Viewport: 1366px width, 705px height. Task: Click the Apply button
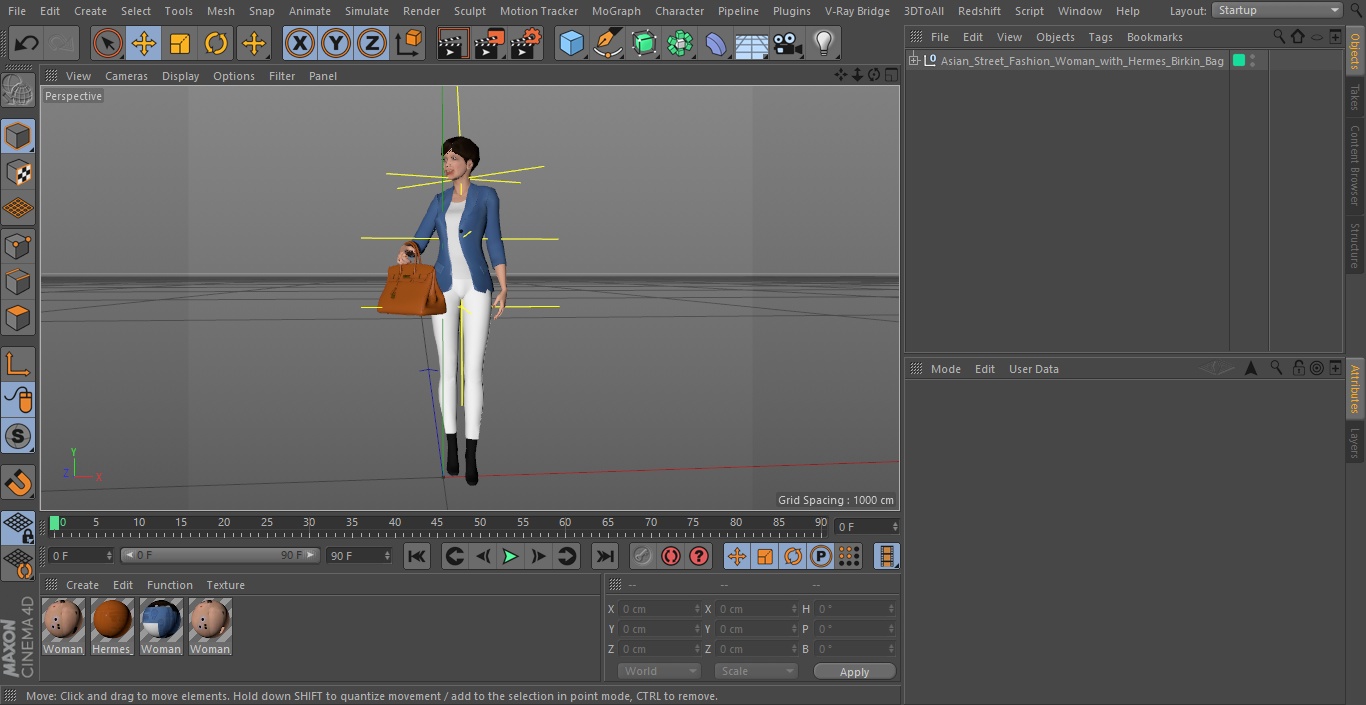[854, 672]
